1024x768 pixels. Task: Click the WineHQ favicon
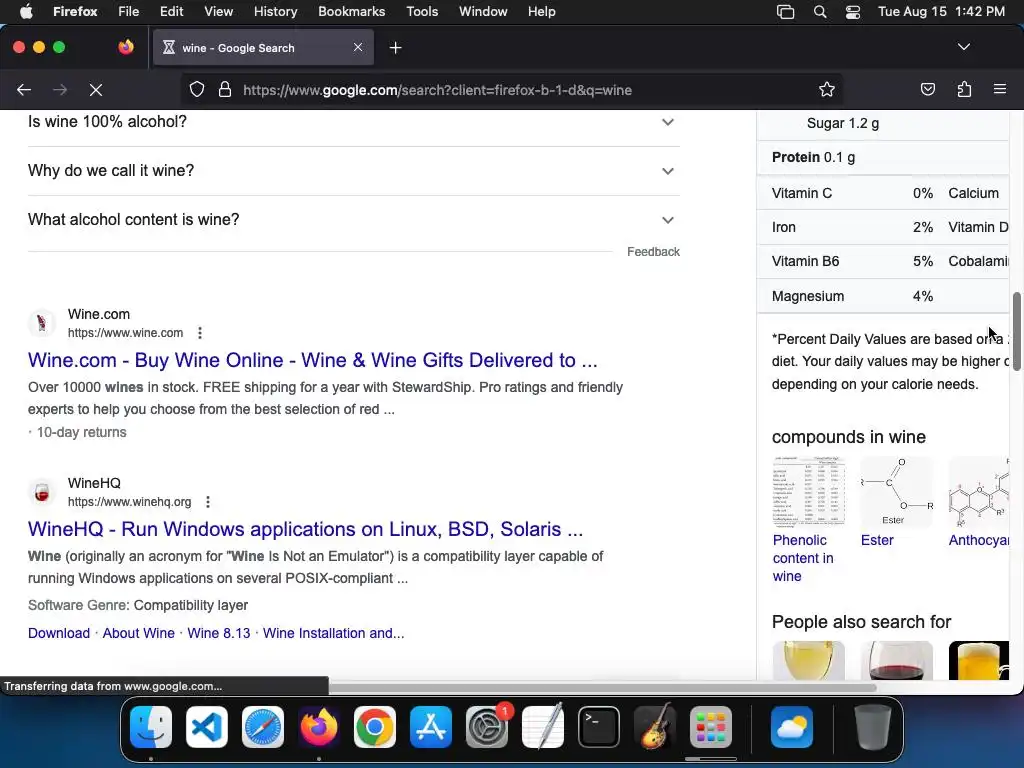point(42,492)
